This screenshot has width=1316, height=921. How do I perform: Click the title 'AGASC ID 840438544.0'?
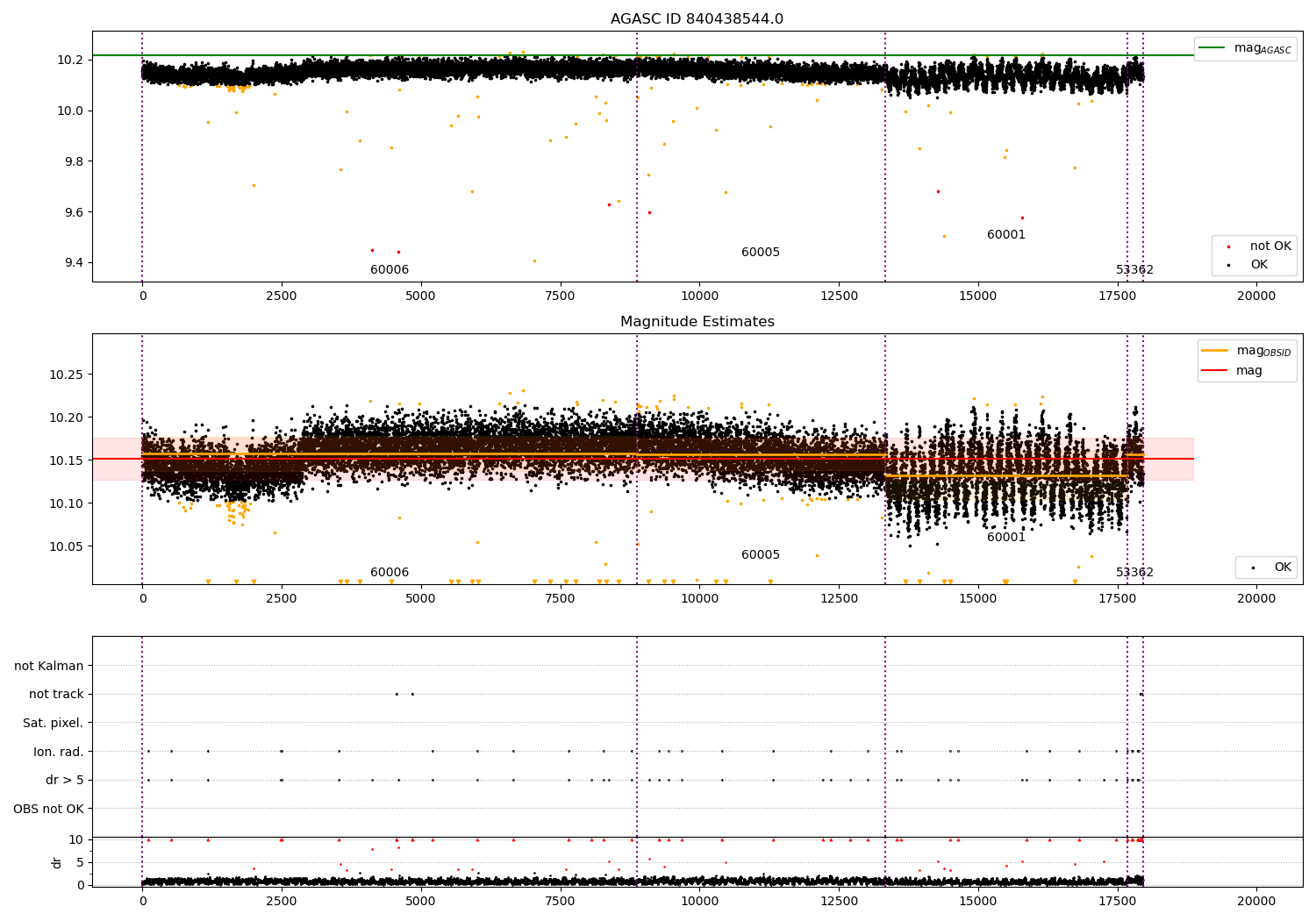(x=697, y=19)
